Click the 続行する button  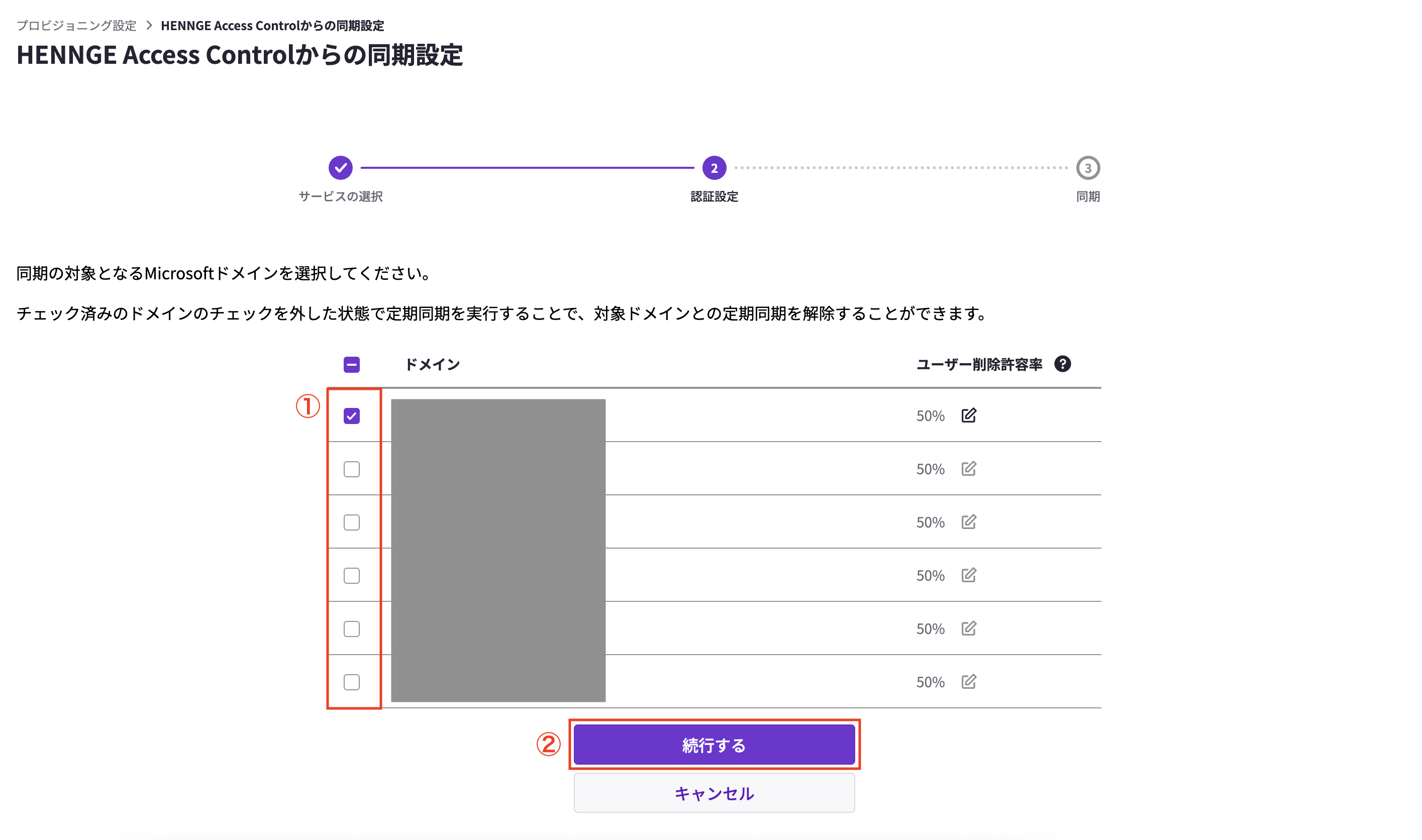(714, 745)
